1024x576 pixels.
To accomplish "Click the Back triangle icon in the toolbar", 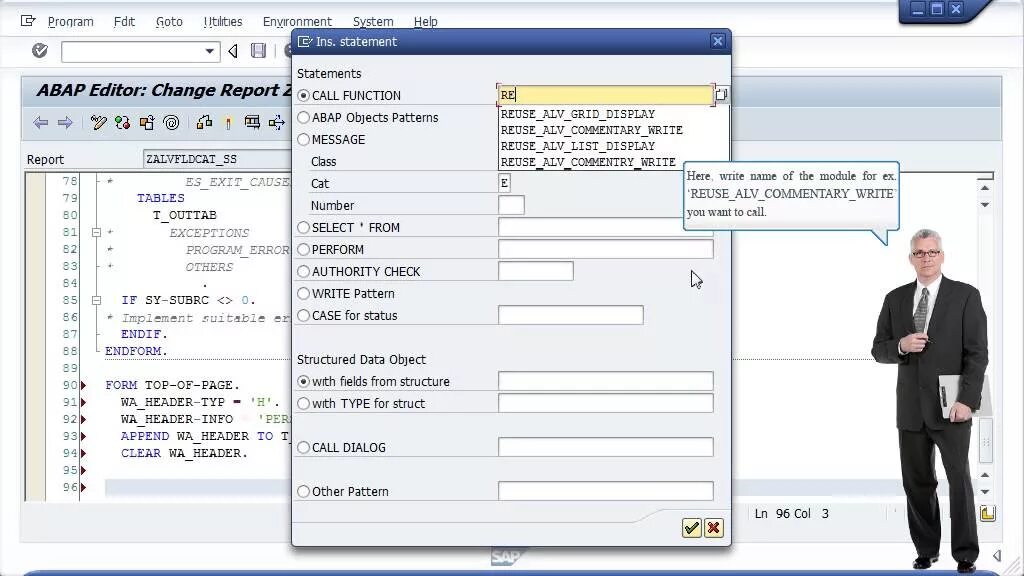I will point(233,51).
